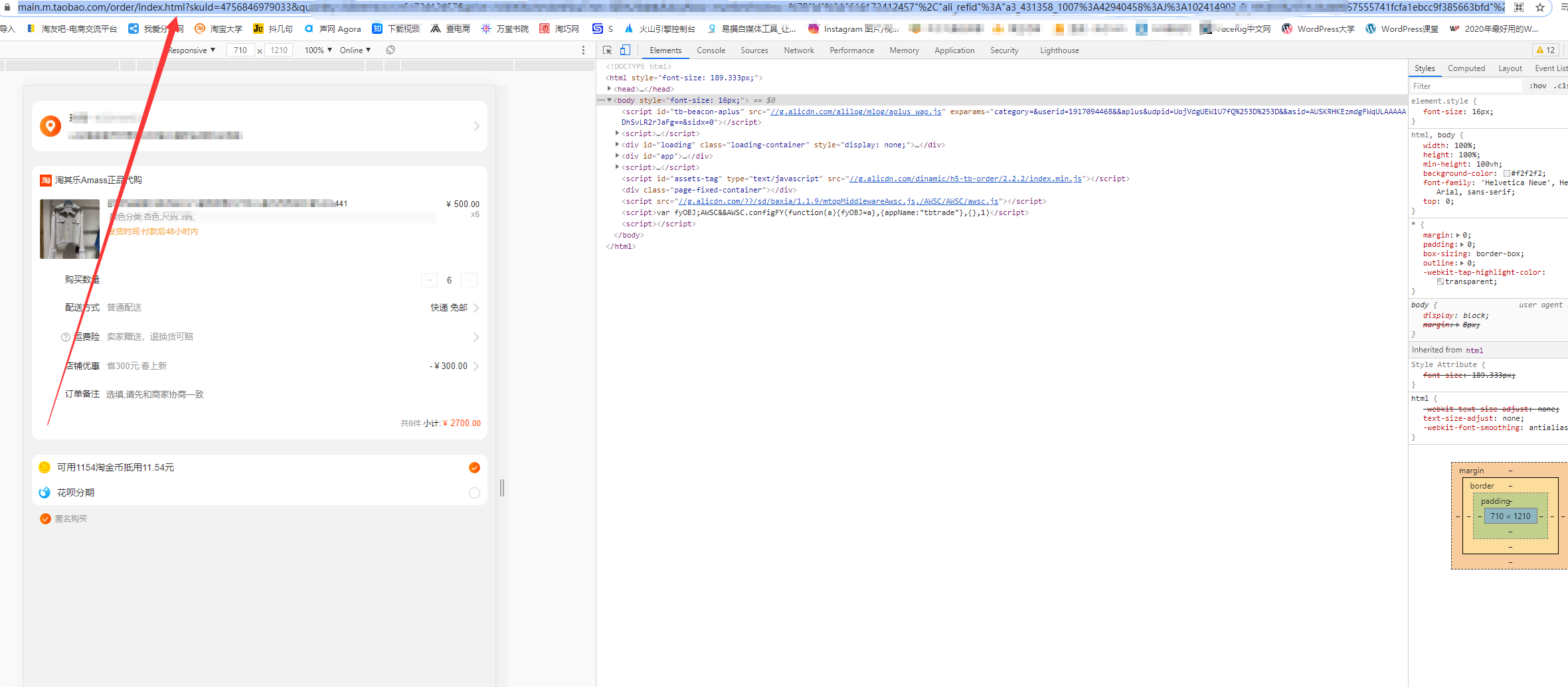
Task: Open the 淘巧网 bookmark
Action: [x=559, y=29]
